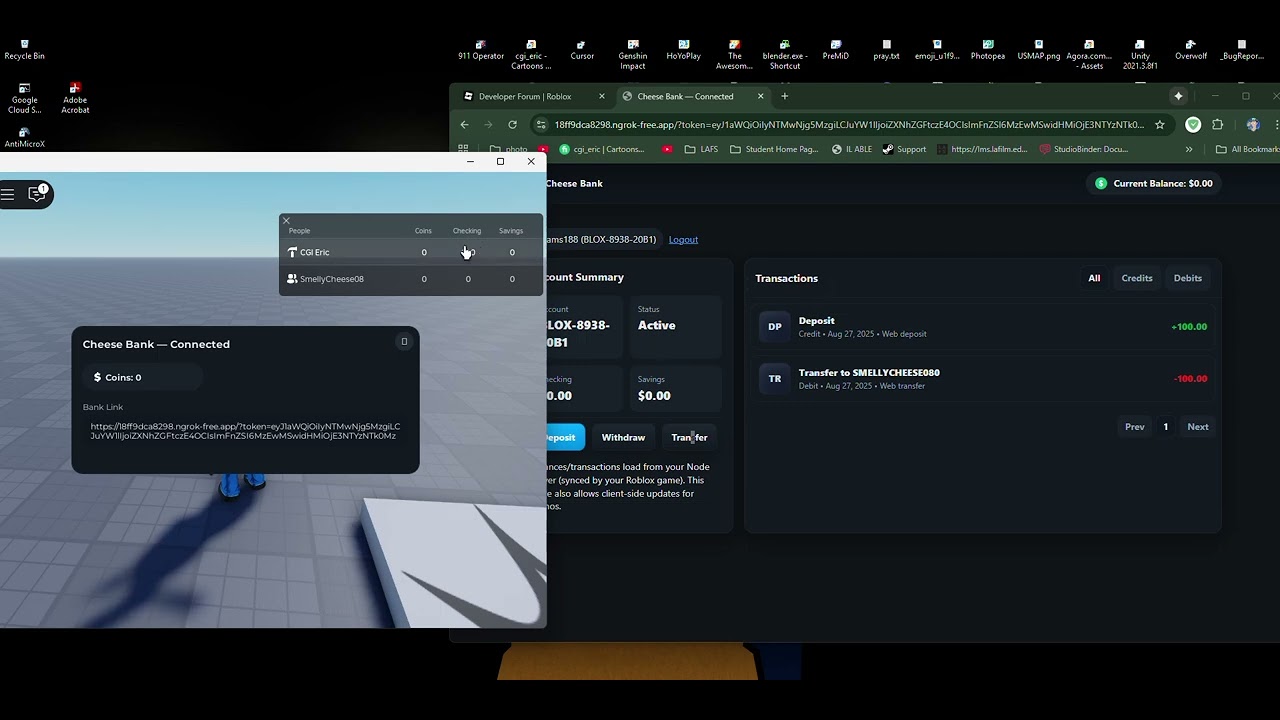Open the Roblox chat bubble icon
Viewport: 1280px width, 720px height.
(x=37, y=194)
